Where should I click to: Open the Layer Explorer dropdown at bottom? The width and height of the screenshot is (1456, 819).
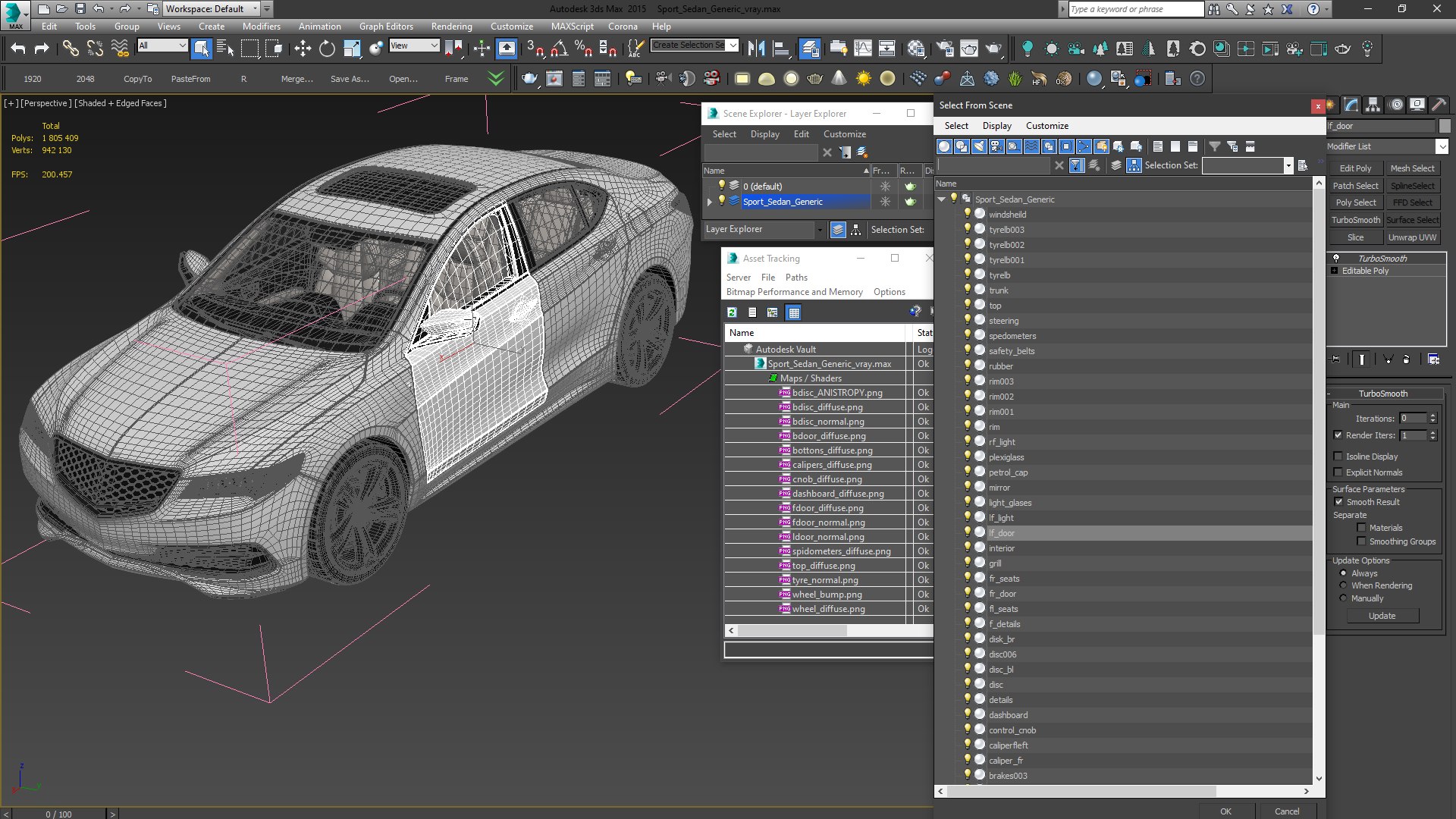[x=819, y=230]
